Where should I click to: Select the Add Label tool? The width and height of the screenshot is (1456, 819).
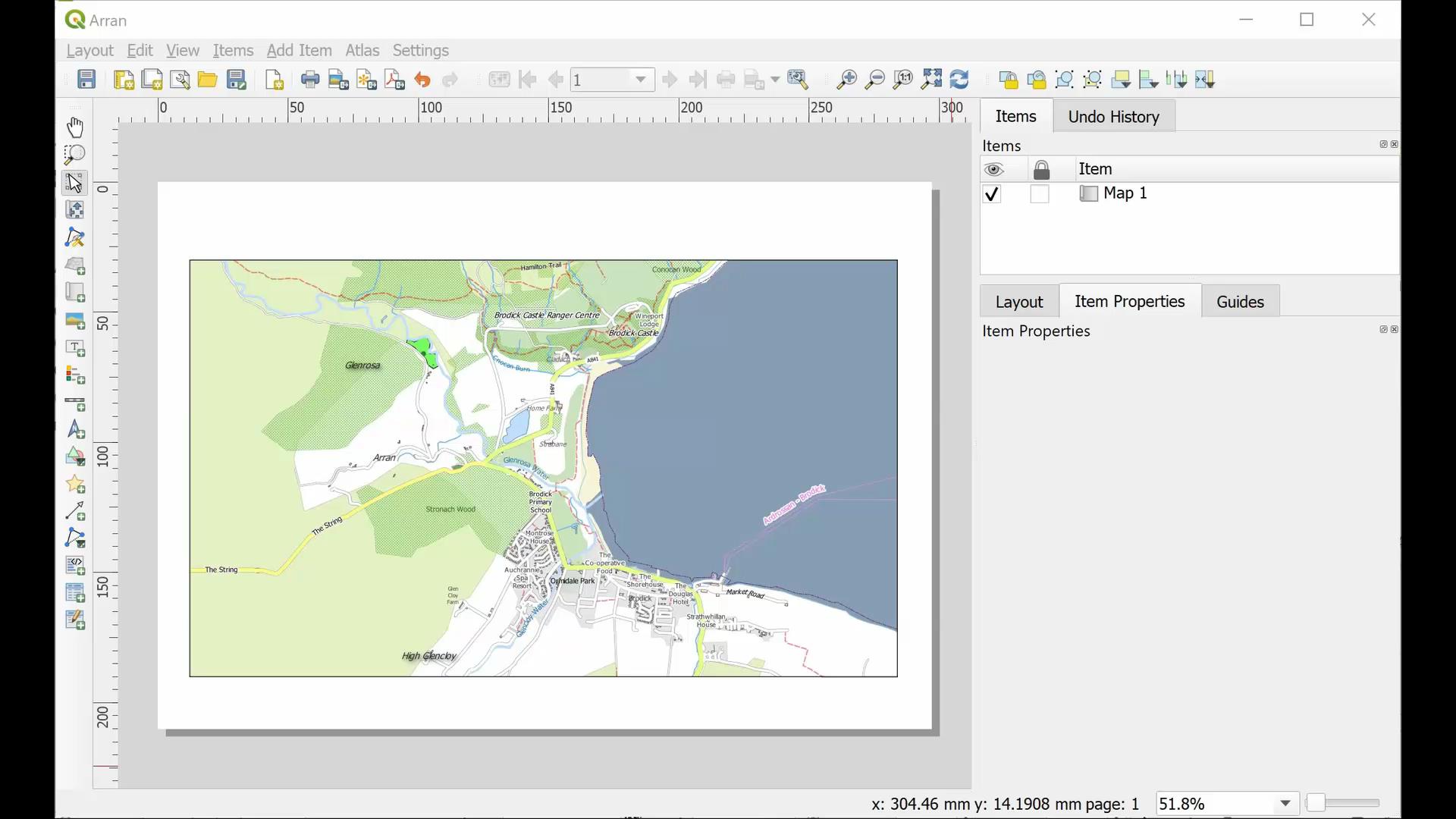tap(74, 348)
